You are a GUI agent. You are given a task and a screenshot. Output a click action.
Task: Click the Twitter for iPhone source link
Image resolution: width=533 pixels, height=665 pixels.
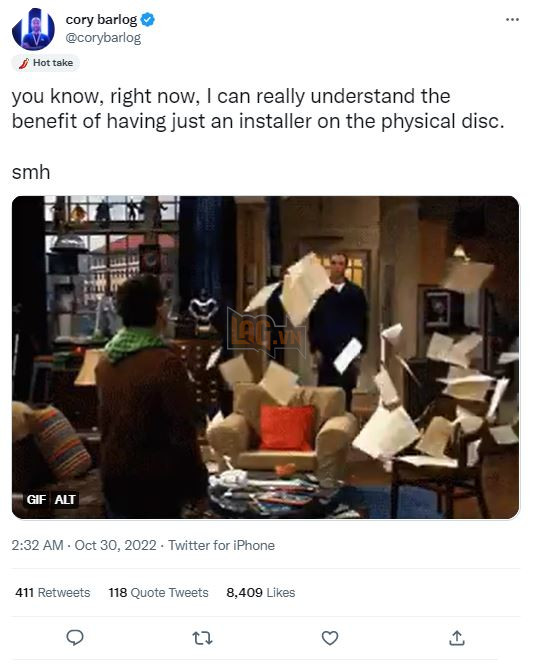221,545
